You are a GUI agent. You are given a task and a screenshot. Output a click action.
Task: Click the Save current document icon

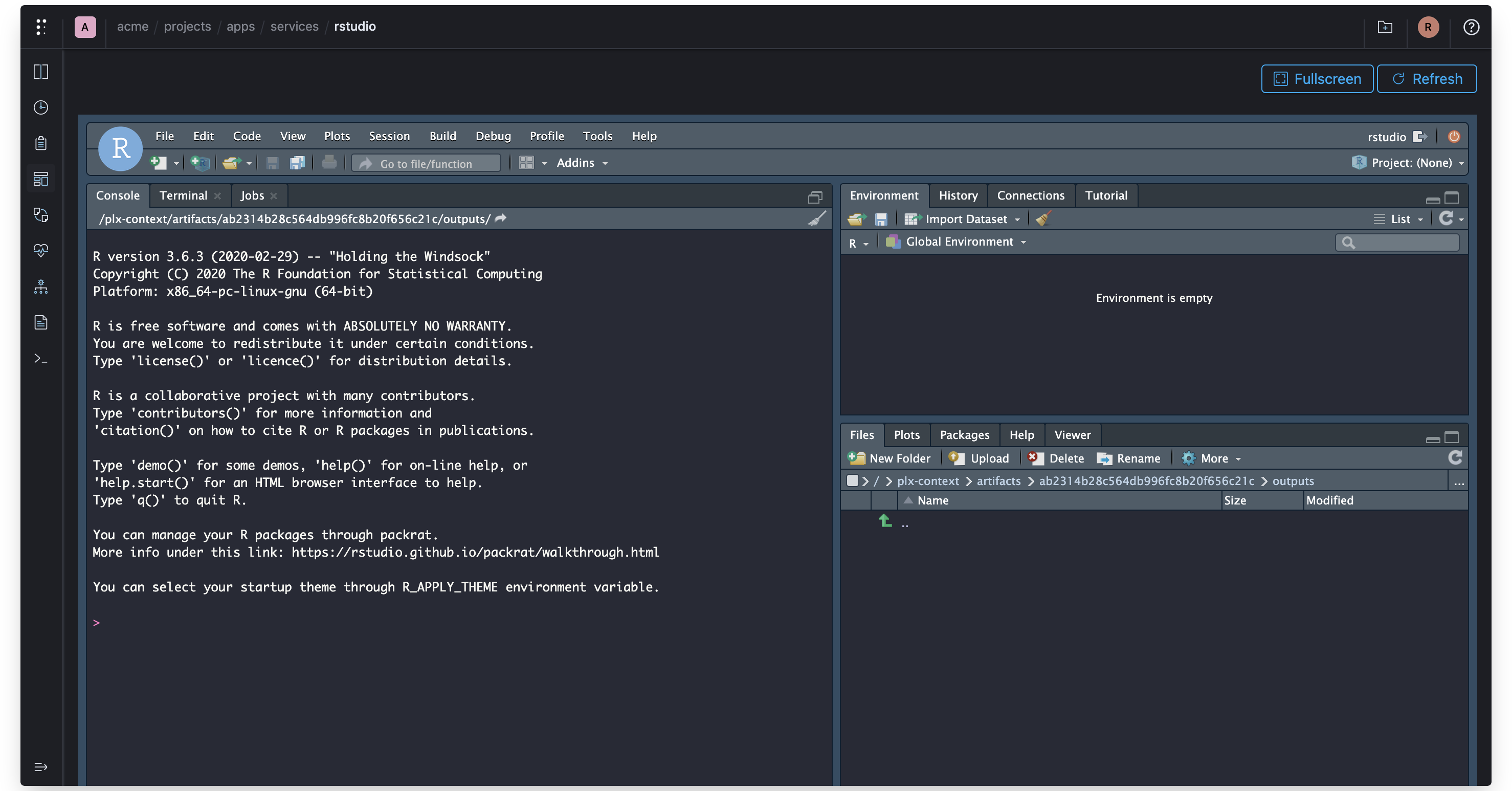click(x=272, y=163)
